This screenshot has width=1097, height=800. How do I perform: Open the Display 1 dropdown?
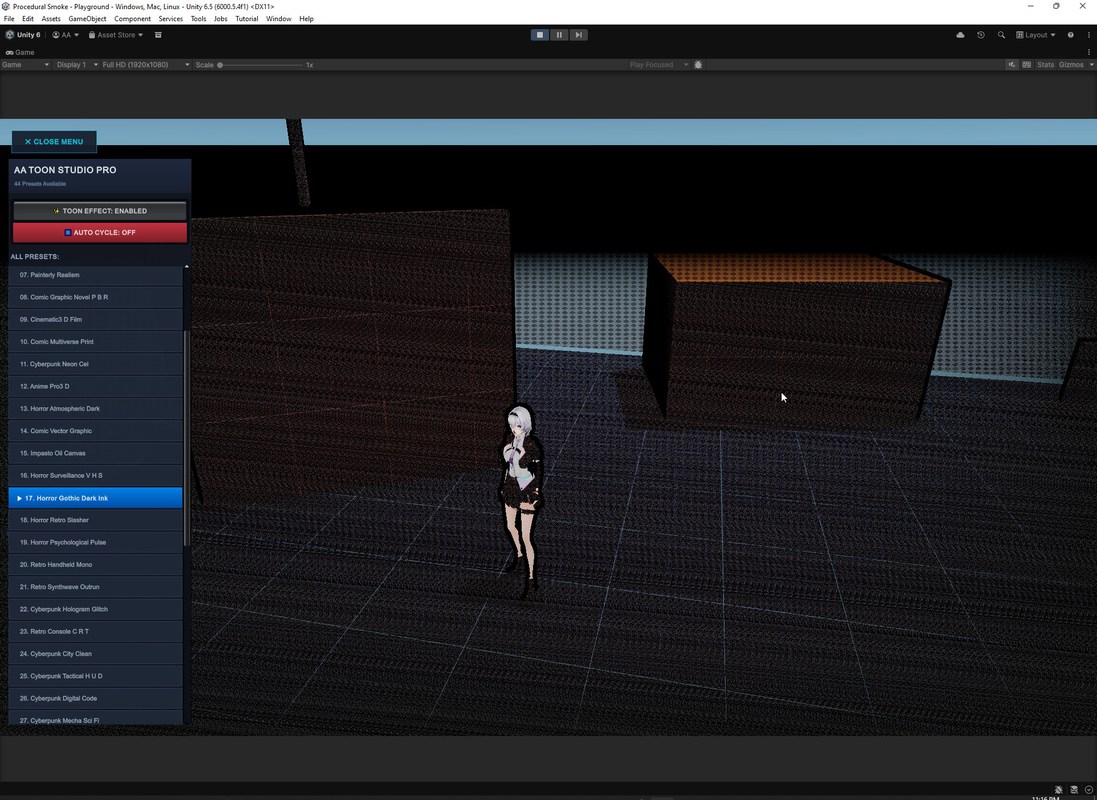click(76, 65)
